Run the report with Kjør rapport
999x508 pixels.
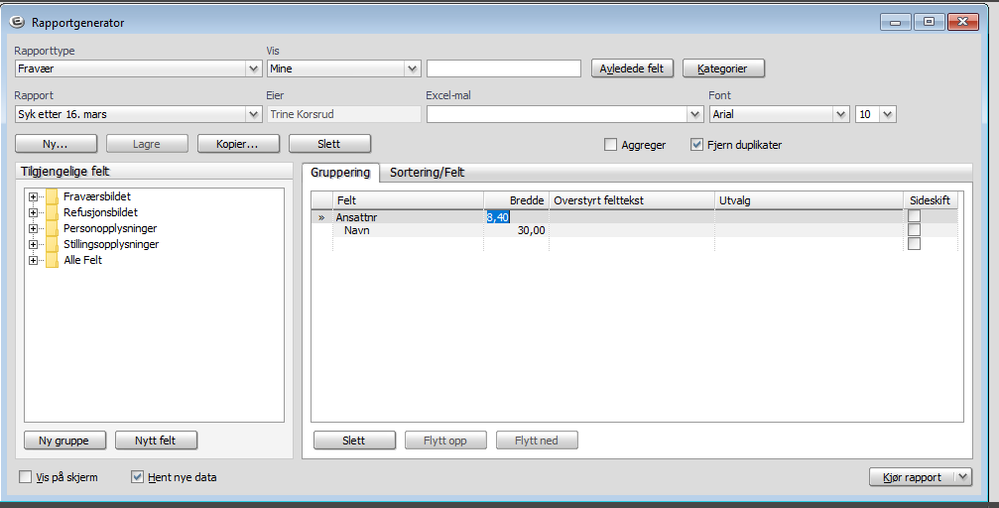(x=912, y=477)
